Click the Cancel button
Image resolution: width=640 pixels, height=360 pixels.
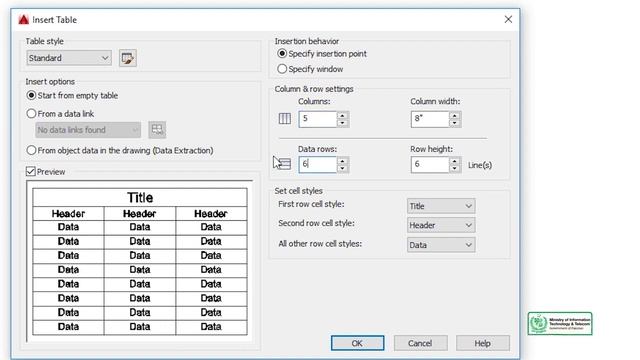click(x=420, y=343)
